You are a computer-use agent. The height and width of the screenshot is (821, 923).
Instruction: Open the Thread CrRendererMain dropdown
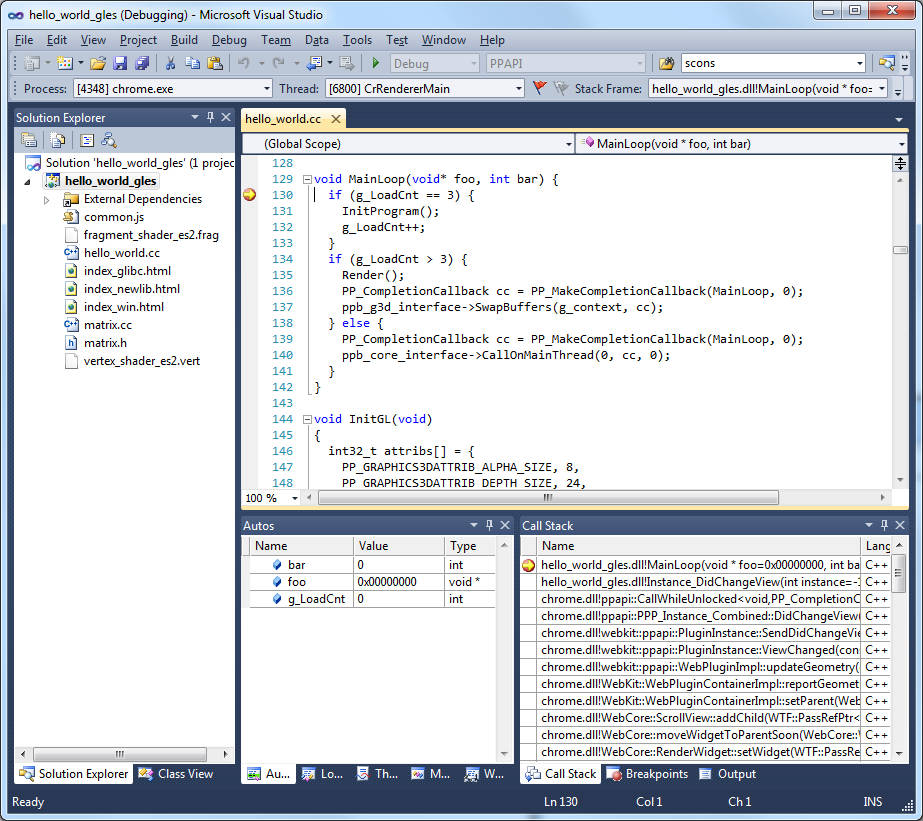point(519,89)
